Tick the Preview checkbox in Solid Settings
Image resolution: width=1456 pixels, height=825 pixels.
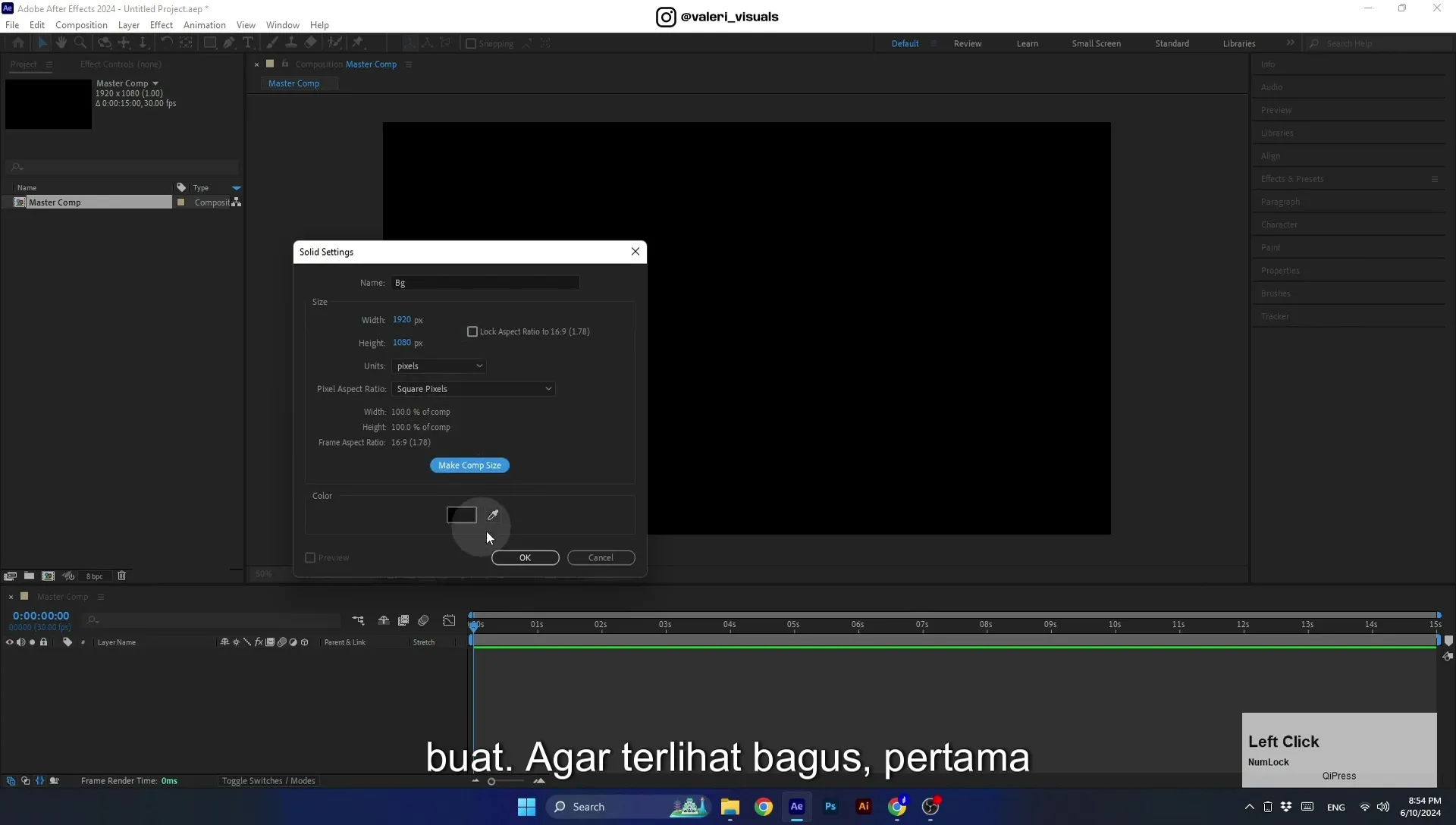click(310, 557)
